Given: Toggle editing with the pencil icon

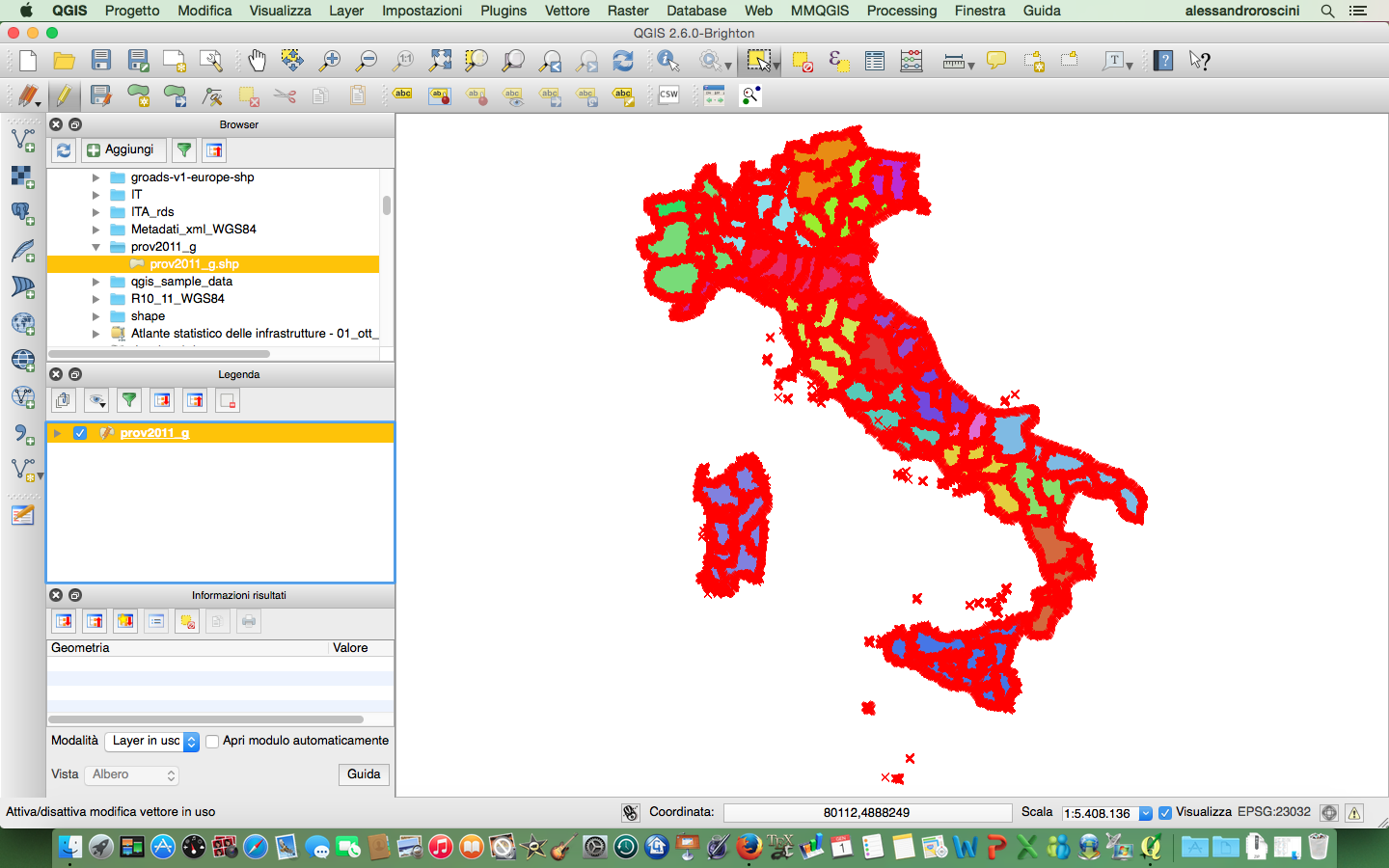Looking at the screenshot, I should coord(64,95).
